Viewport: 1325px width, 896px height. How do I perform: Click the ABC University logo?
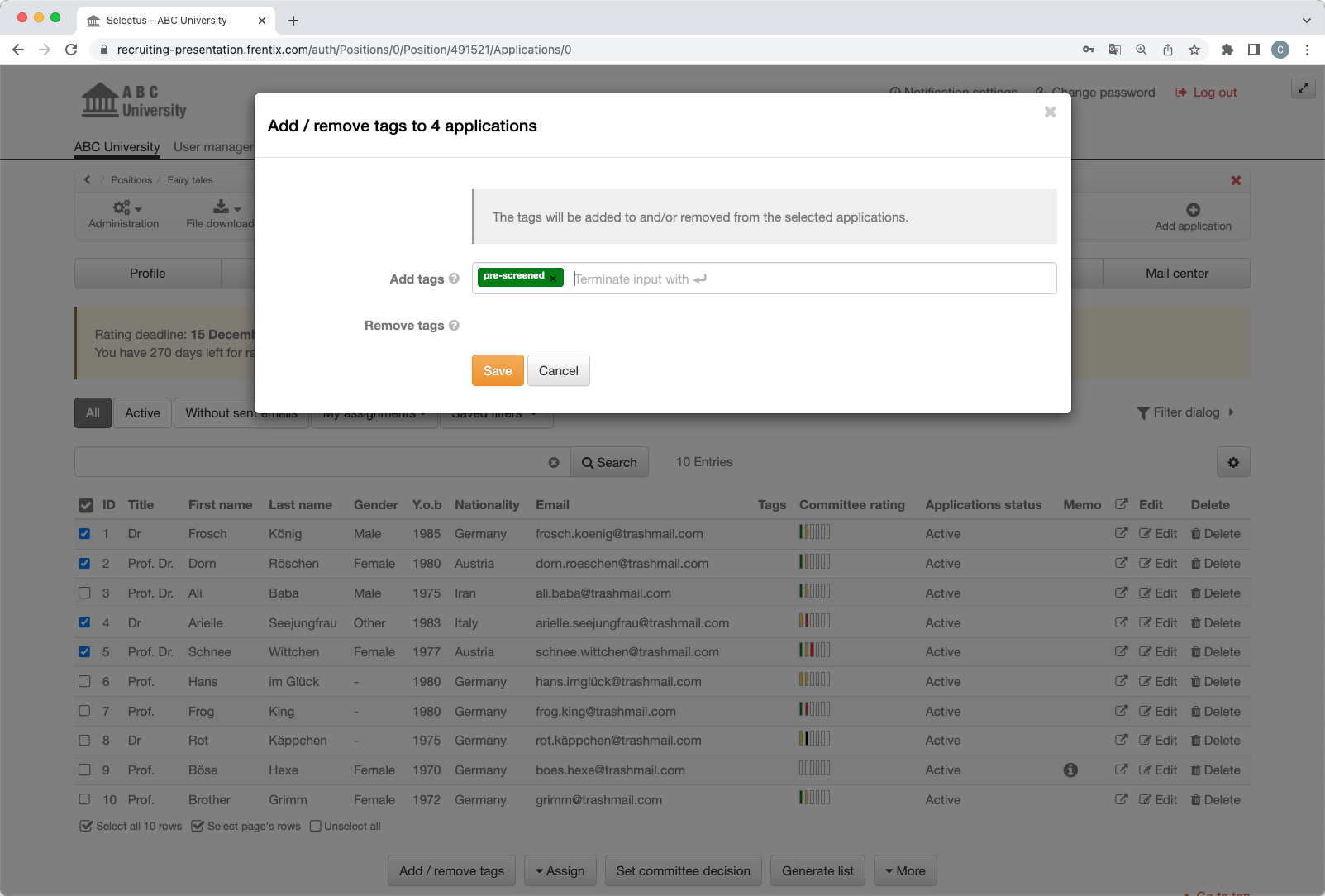[x=134, y=101]
